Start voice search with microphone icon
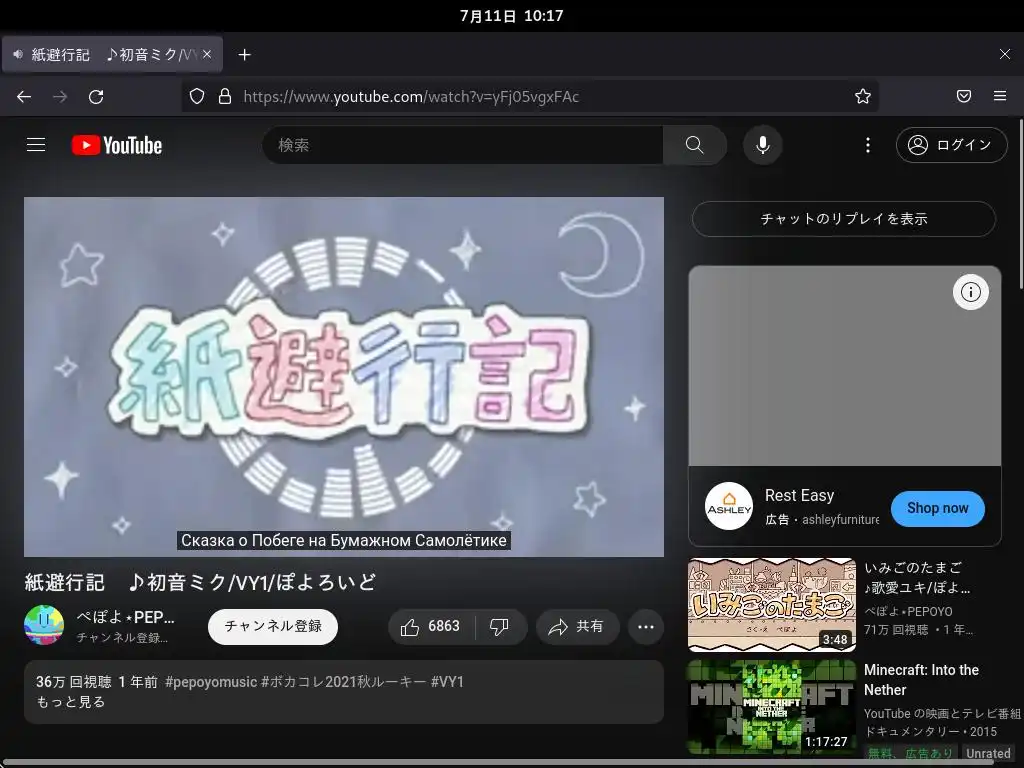 point(762,144)
